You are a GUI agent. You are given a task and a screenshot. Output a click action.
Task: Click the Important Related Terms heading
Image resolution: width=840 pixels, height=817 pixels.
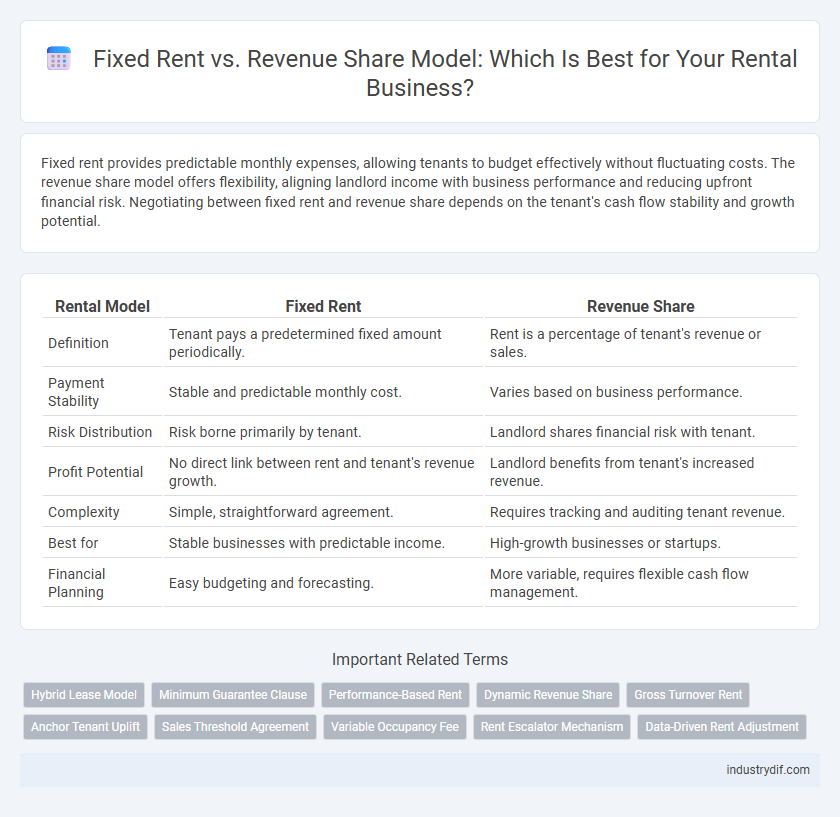click(x=420, y=659)
